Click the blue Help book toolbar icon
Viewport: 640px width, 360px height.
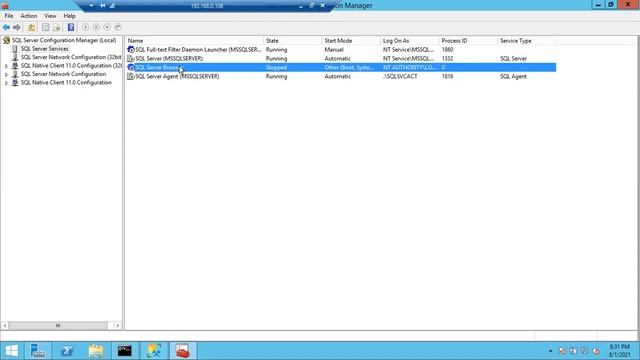(x=71, y=27)
